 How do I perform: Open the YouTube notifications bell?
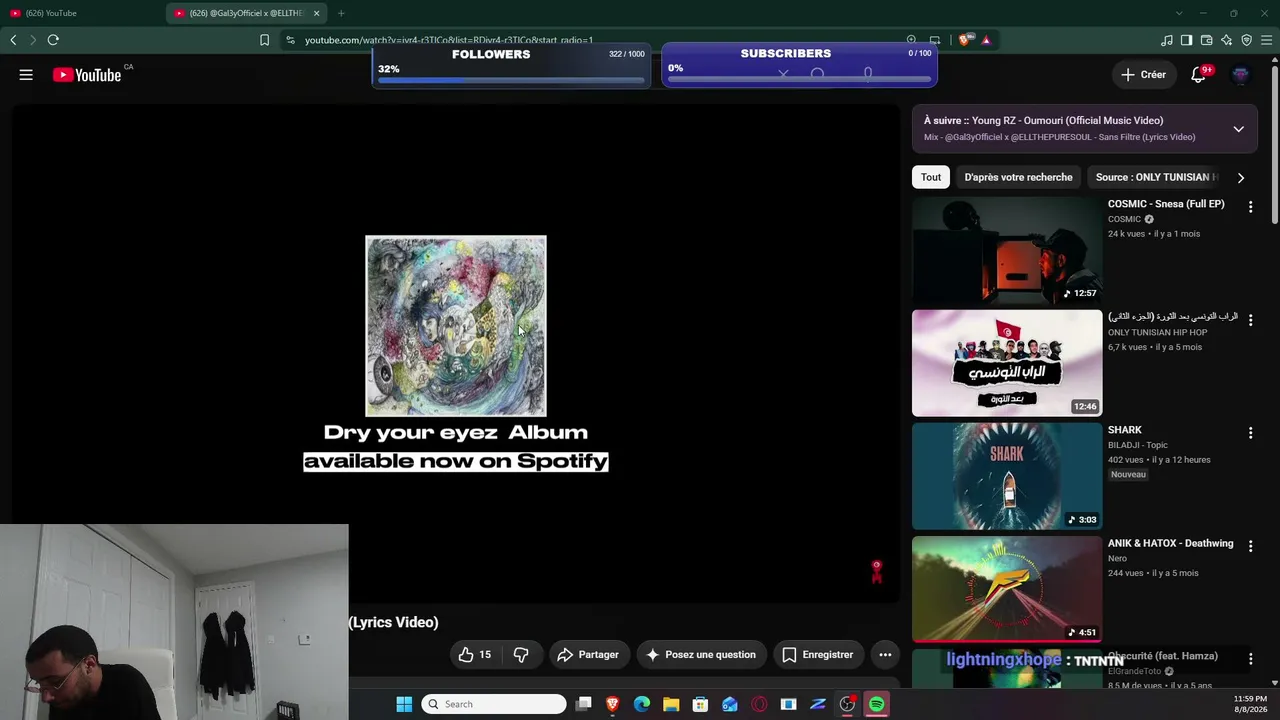click(x=1198, y=75)
